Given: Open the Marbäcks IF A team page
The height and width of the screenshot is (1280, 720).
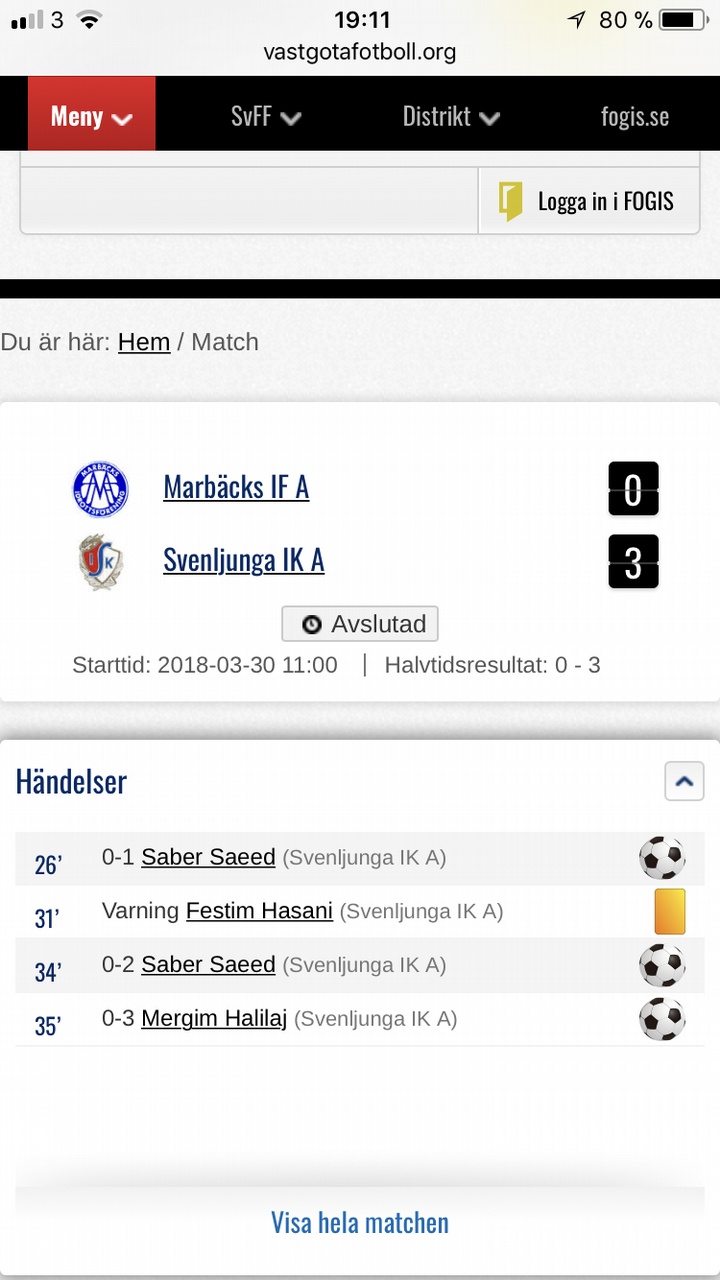Looking at the screenshot, I should point(236,487).
